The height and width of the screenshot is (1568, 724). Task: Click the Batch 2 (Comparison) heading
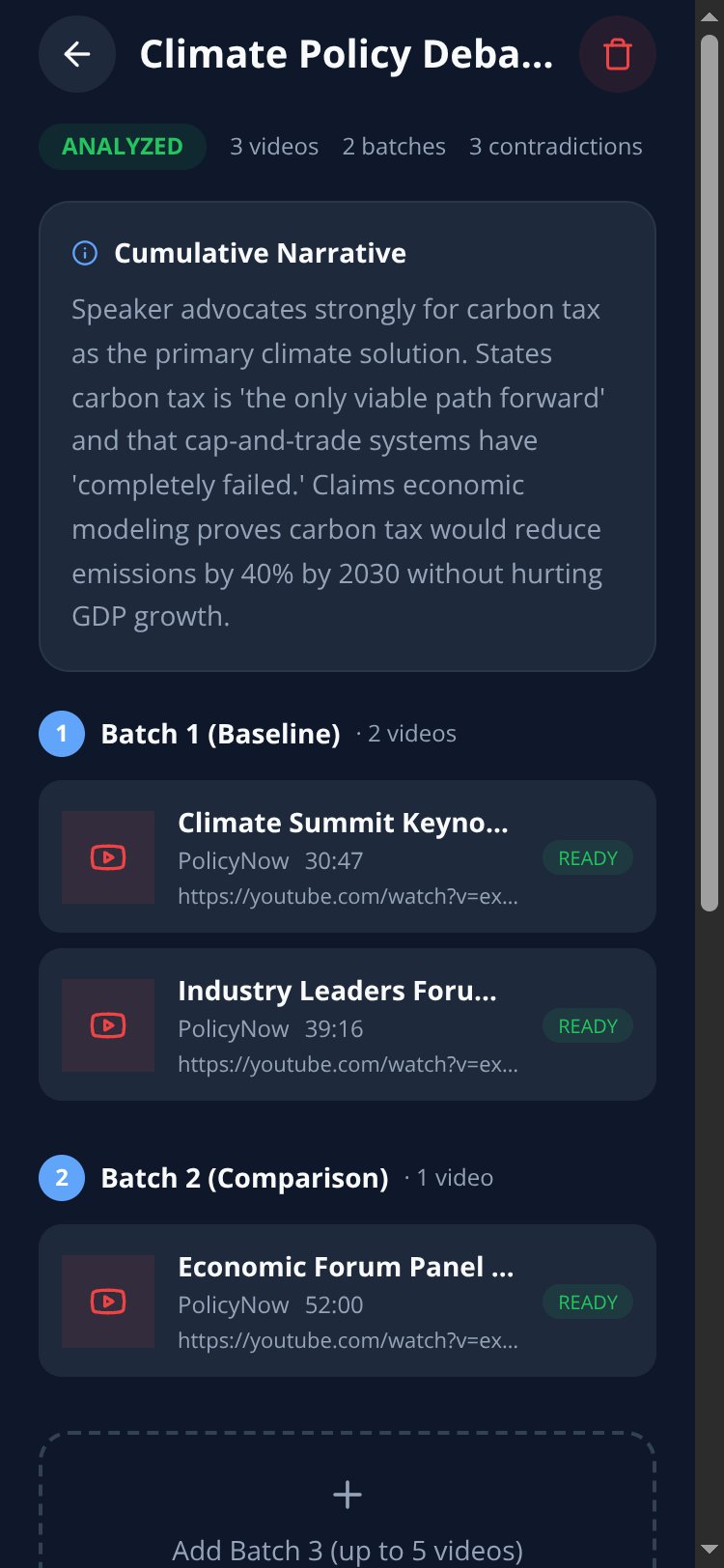click(x=245, y=1178)
